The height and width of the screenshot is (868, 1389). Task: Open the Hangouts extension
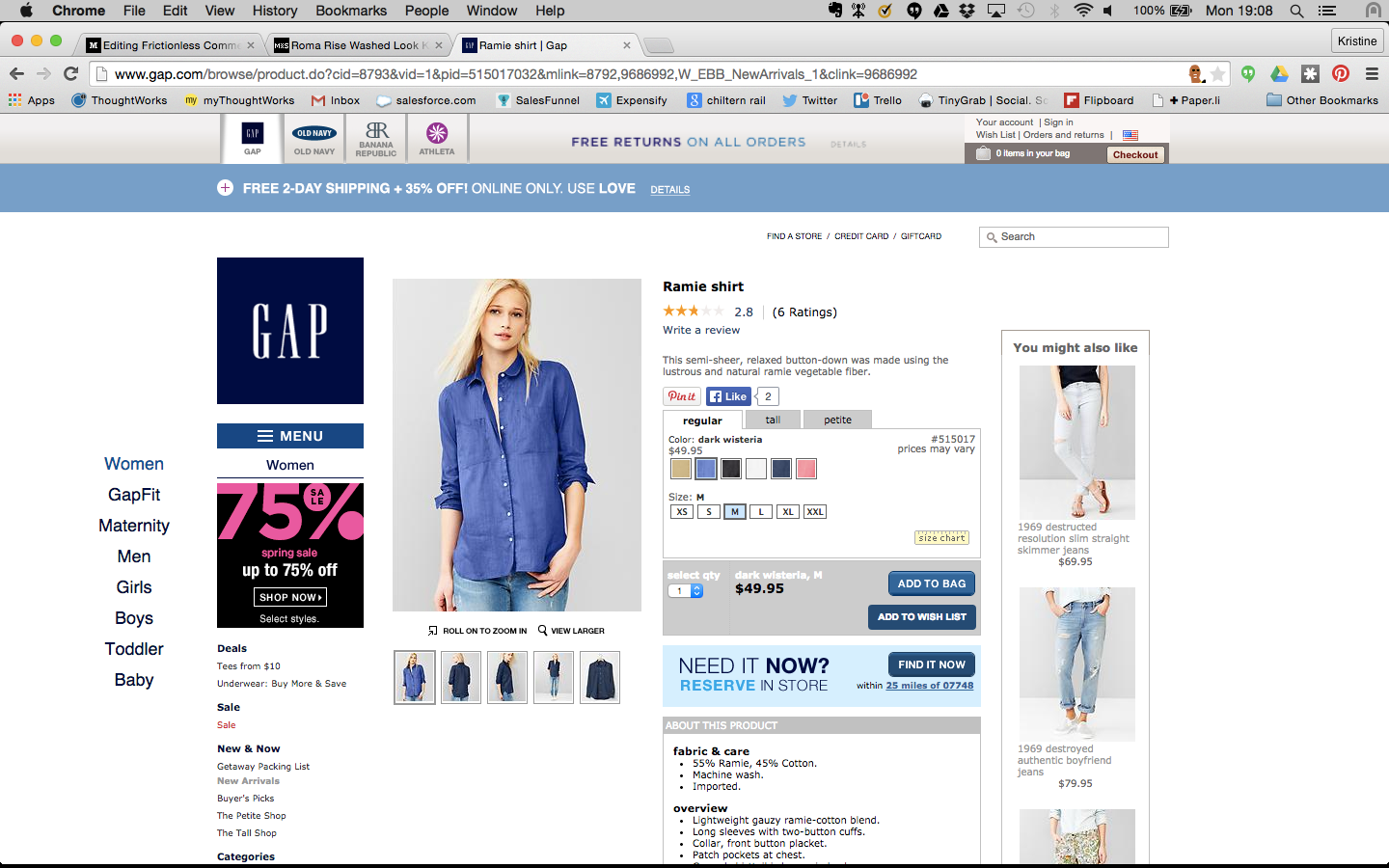coord(1248,73)
